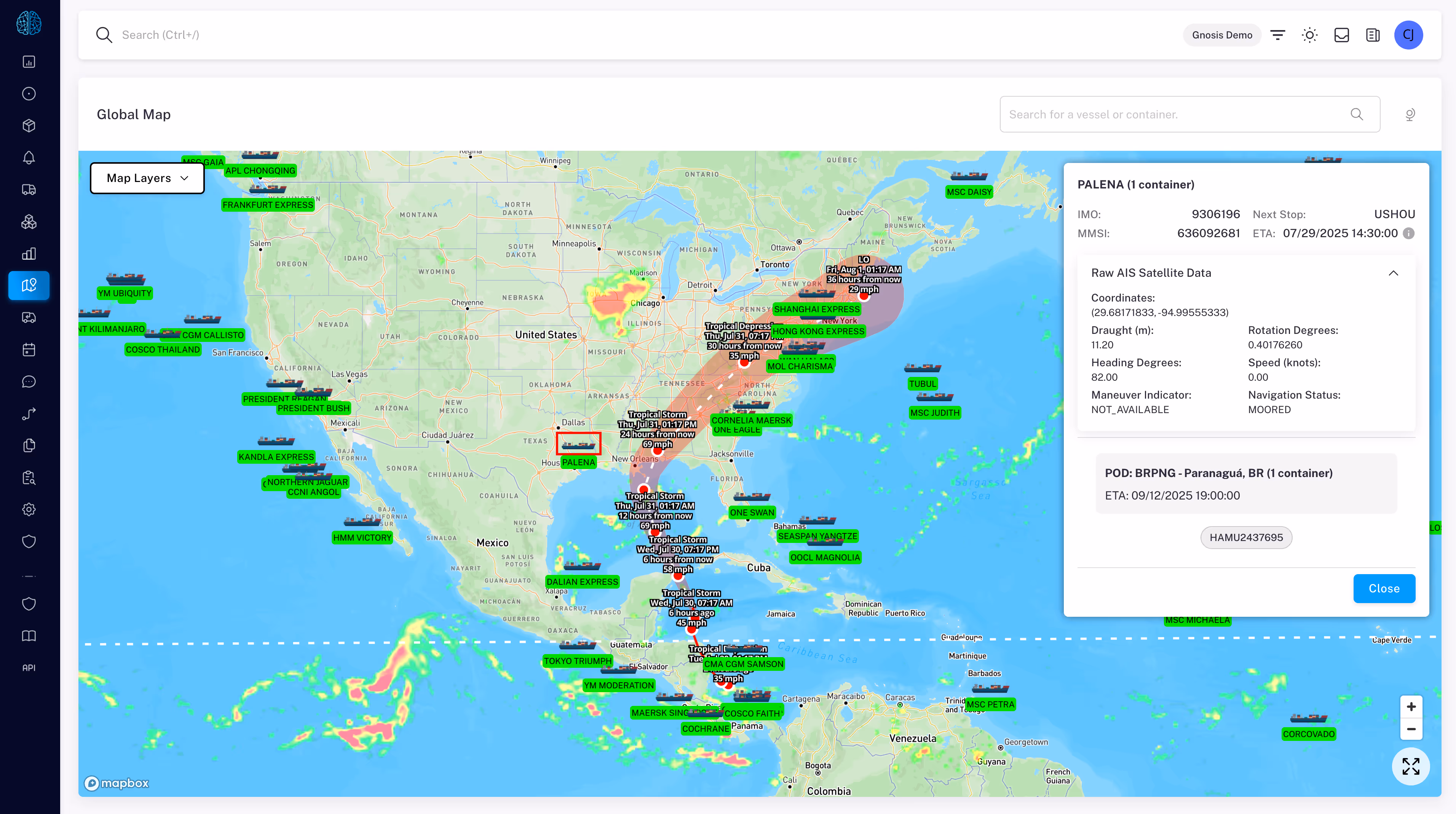The image size is (1456, 814).
Task: Click the filter lines icon in header
Action: [x=1277, y=35]
